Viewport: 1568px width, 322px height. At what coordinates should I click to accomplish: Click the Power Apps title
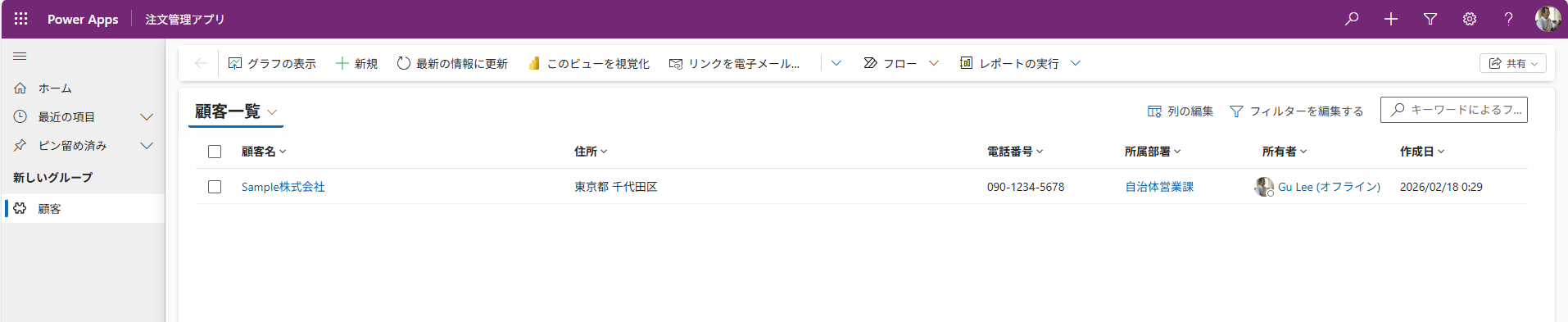83,19
